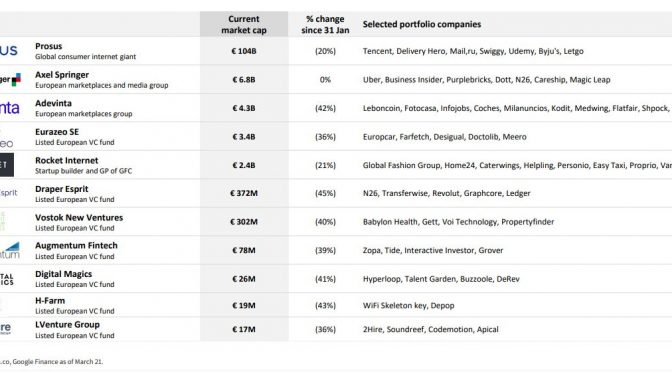Click the Augmentum Fintech logo icon
The width and height of the screenshot is (672, 372).
click(10, 250)
